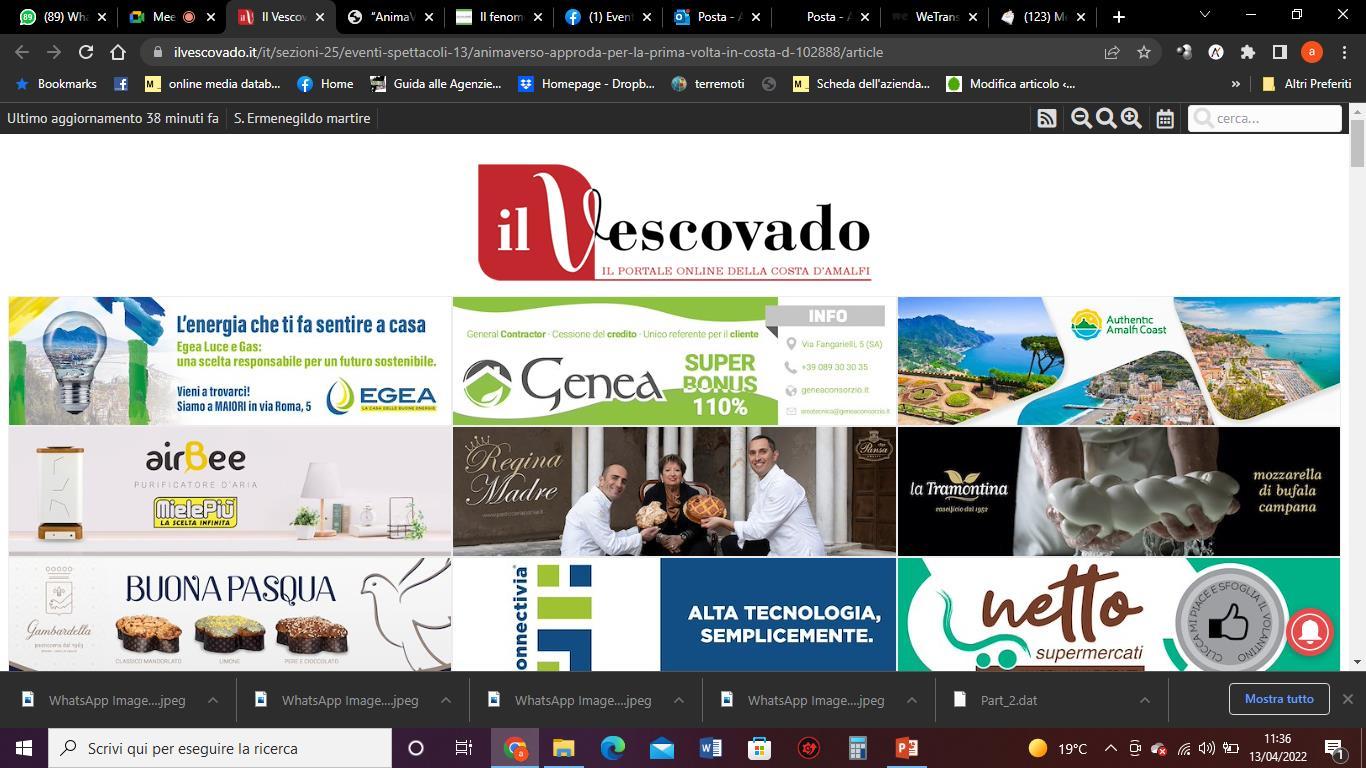The height and width of the screenshot is (768, 1366).
Task: Go back to the previous page
Action: (22, 52)
